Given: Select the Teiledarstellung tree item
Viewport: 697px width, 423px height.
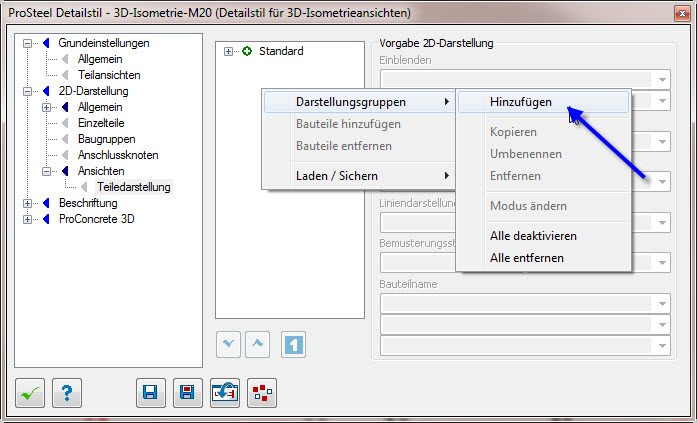Looking at the screenshot, I should 134,187.
